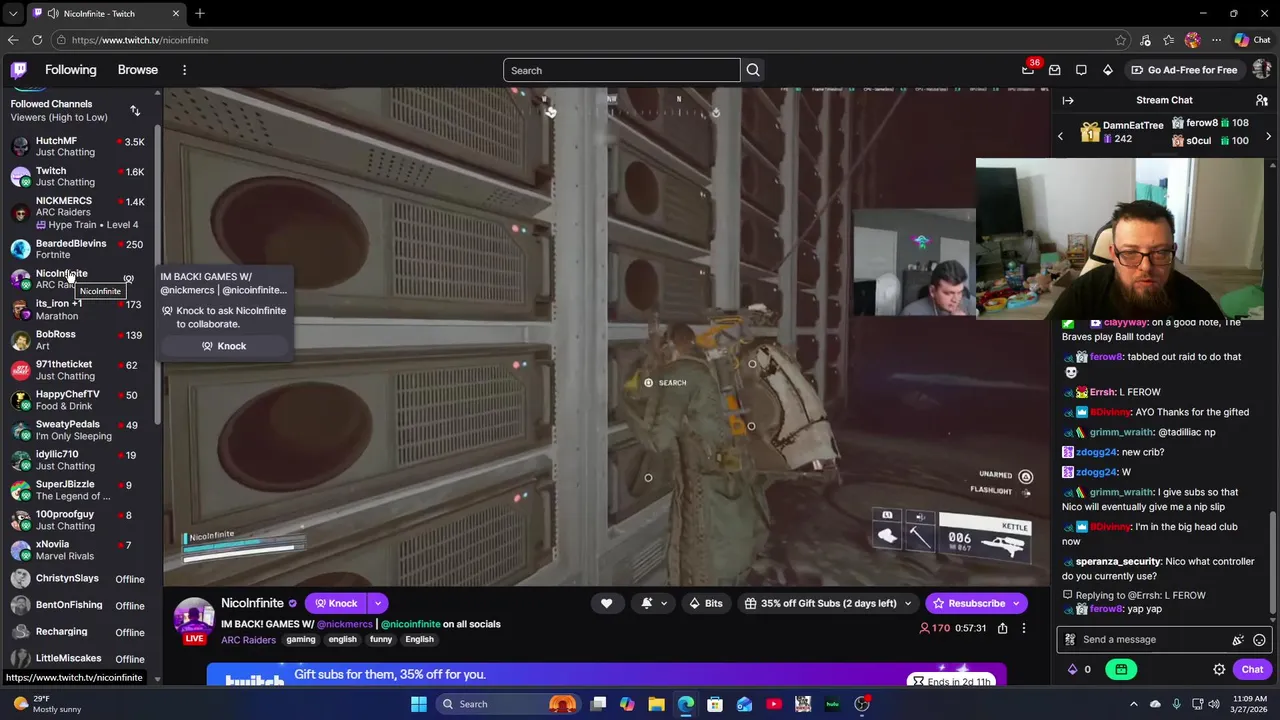
Task: Open @nickmercs mention link in title
Action: [345, 624]
